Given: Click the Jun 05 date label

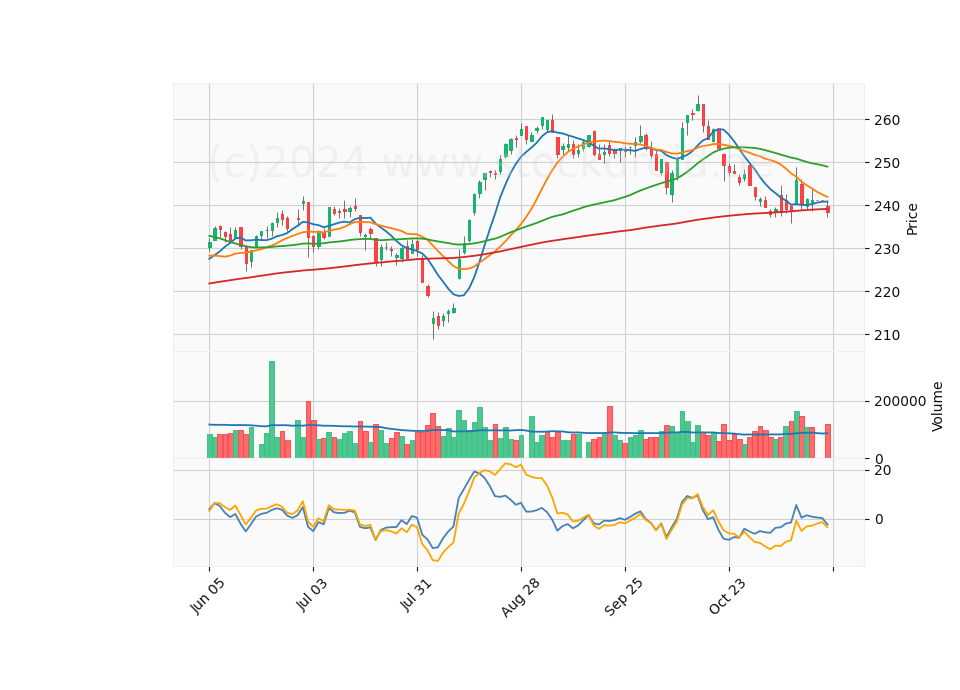Looking at the screenshot, I should click(x=207, y=596).
